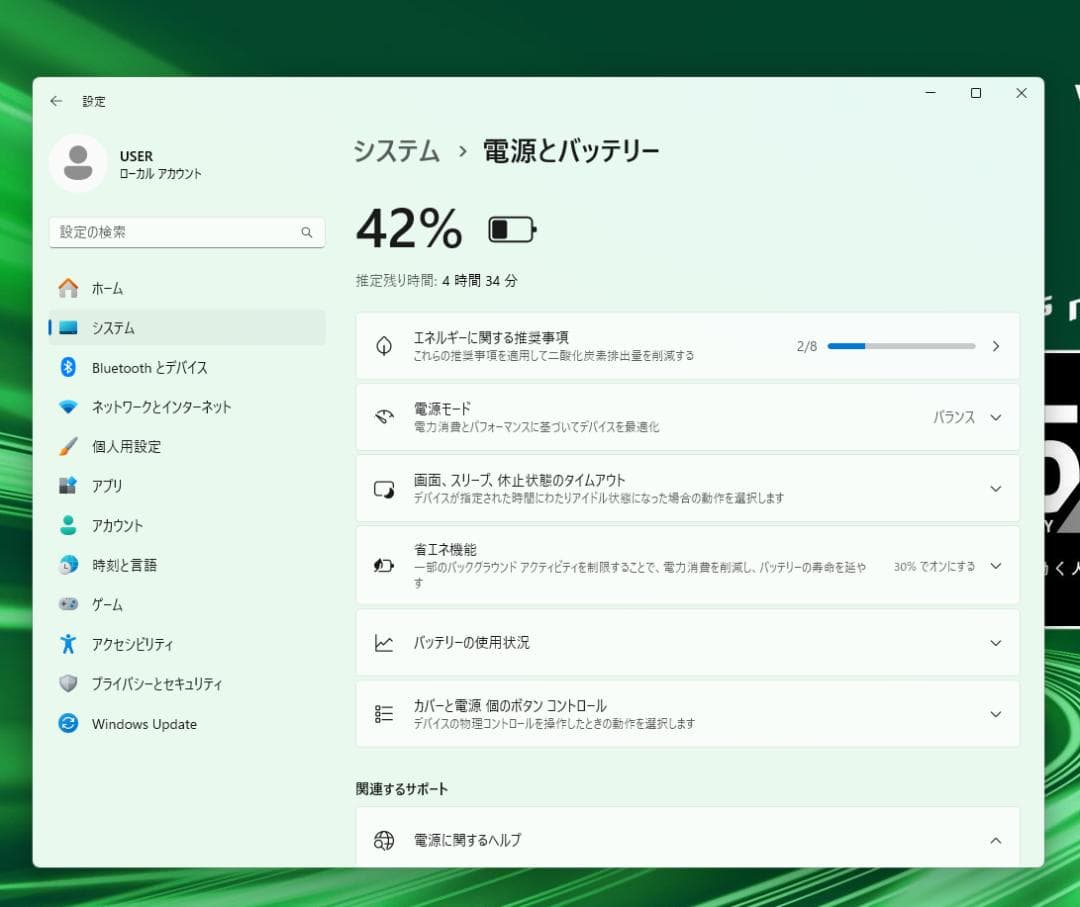1080x907 pixels.
Task: Click the アクセシビリティ sidebar icon
Action: pyautogui.click(x=68, y=644)
